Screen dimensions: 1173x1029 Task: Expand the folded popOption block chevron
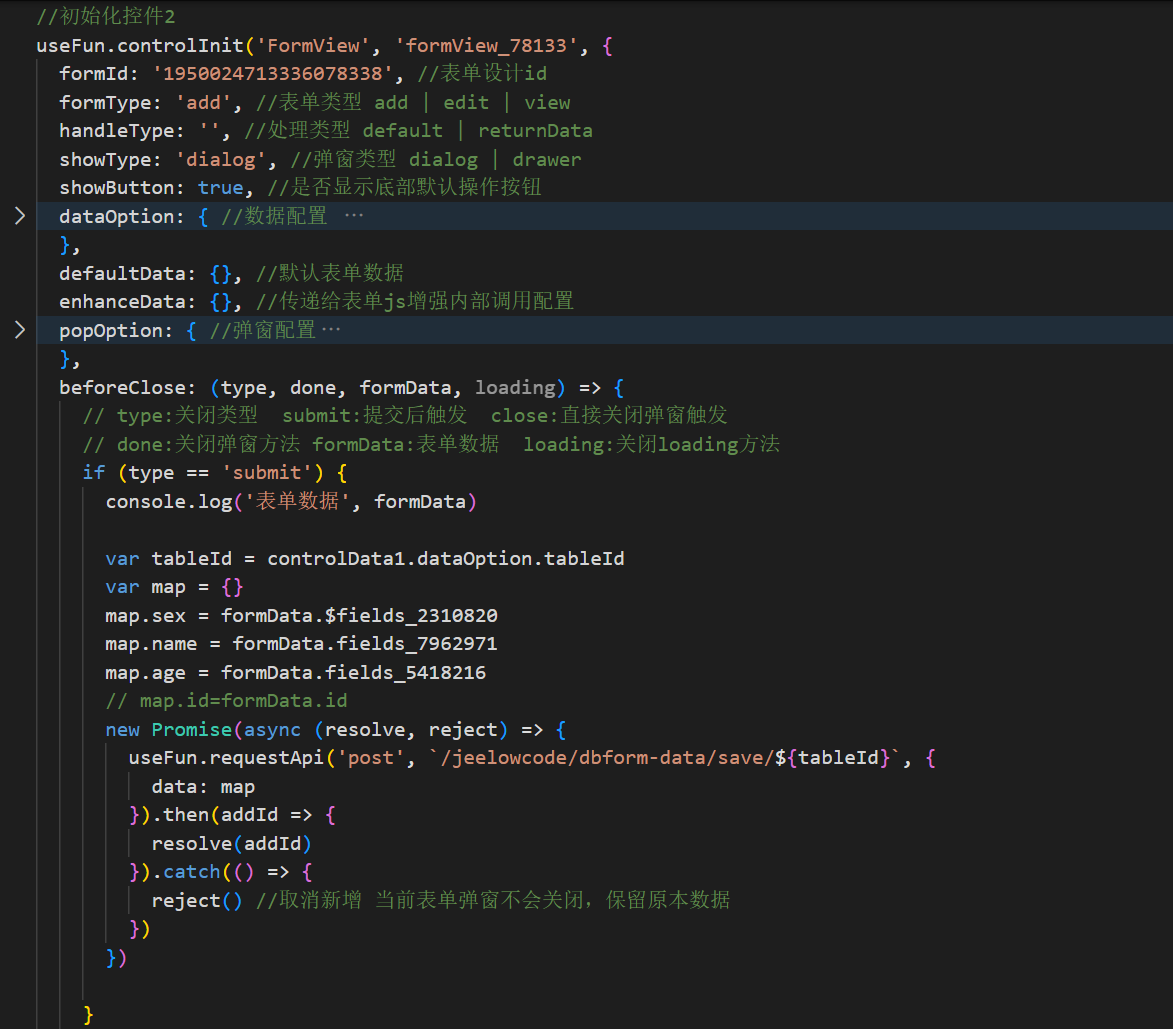pos(20,330)
